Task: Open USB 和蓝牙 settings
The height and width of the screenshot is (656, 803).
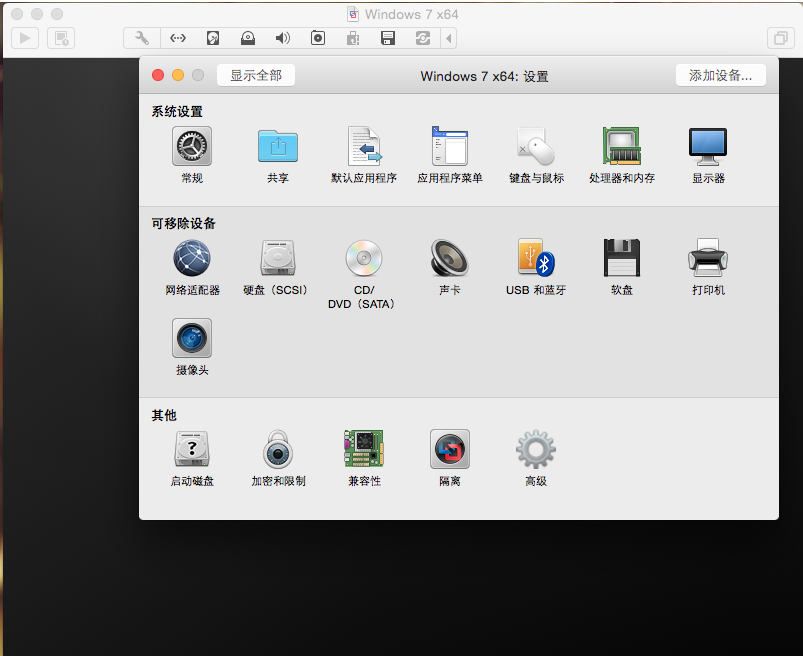Action: pos(536,258)
